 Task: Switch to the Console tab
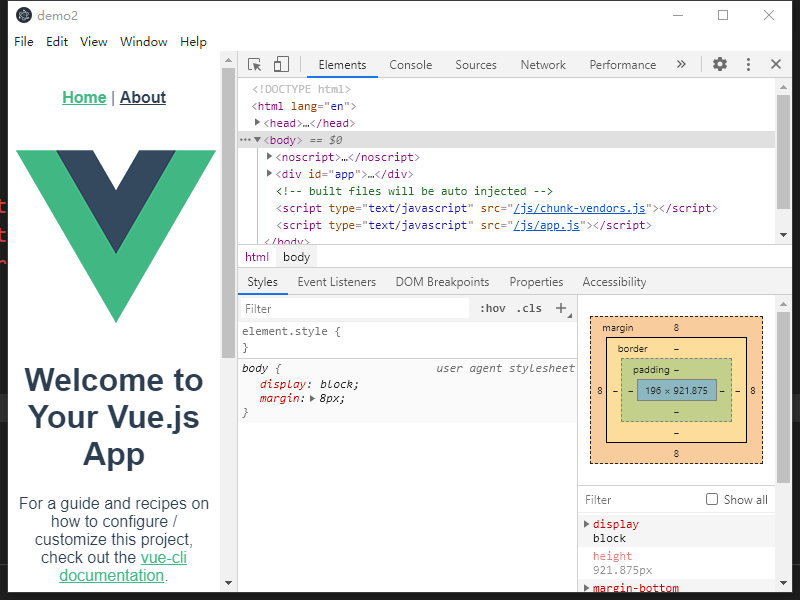[411, 65]
